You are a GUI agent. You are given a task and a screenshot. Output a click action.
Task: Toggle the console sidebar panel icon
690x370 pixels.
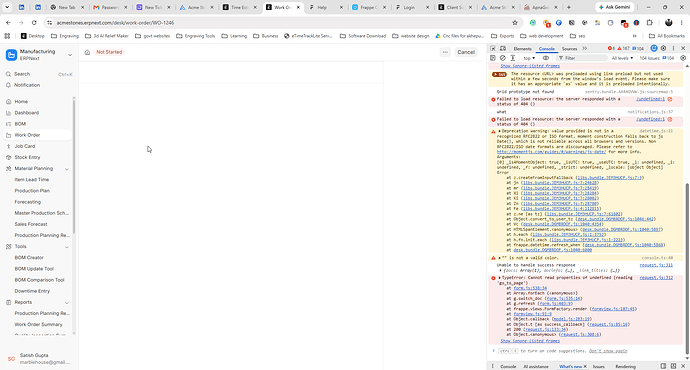(x=493, y=58)
